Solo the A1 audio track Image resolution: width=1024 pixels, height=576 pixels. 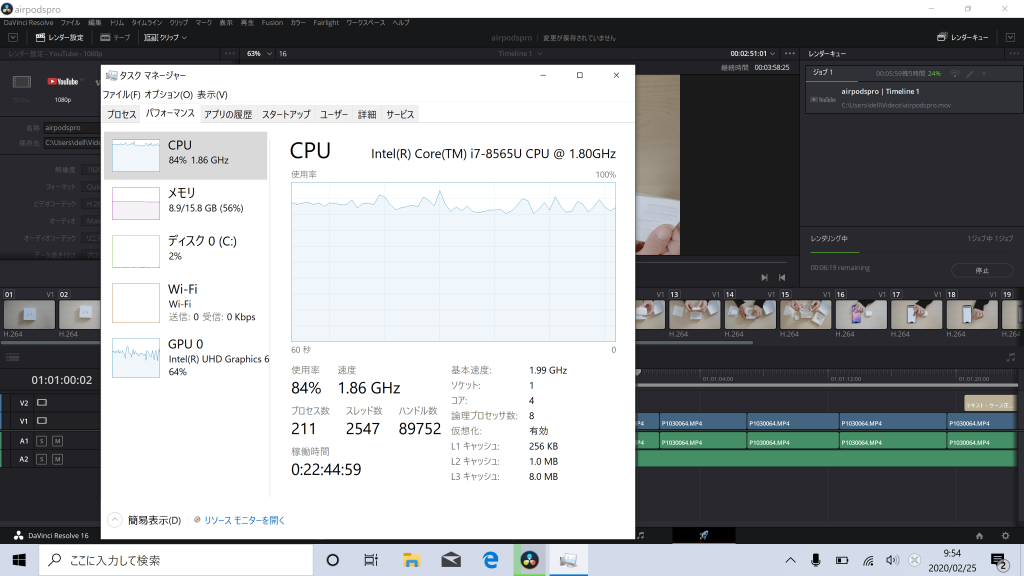[x=42, y=441]
